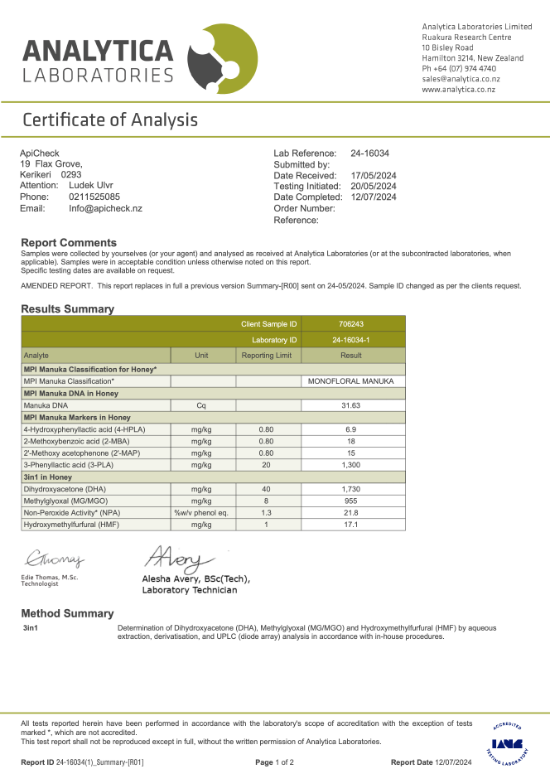Click the attention name Ludek Ulvr
550x780 pixels.
(91, 185)
